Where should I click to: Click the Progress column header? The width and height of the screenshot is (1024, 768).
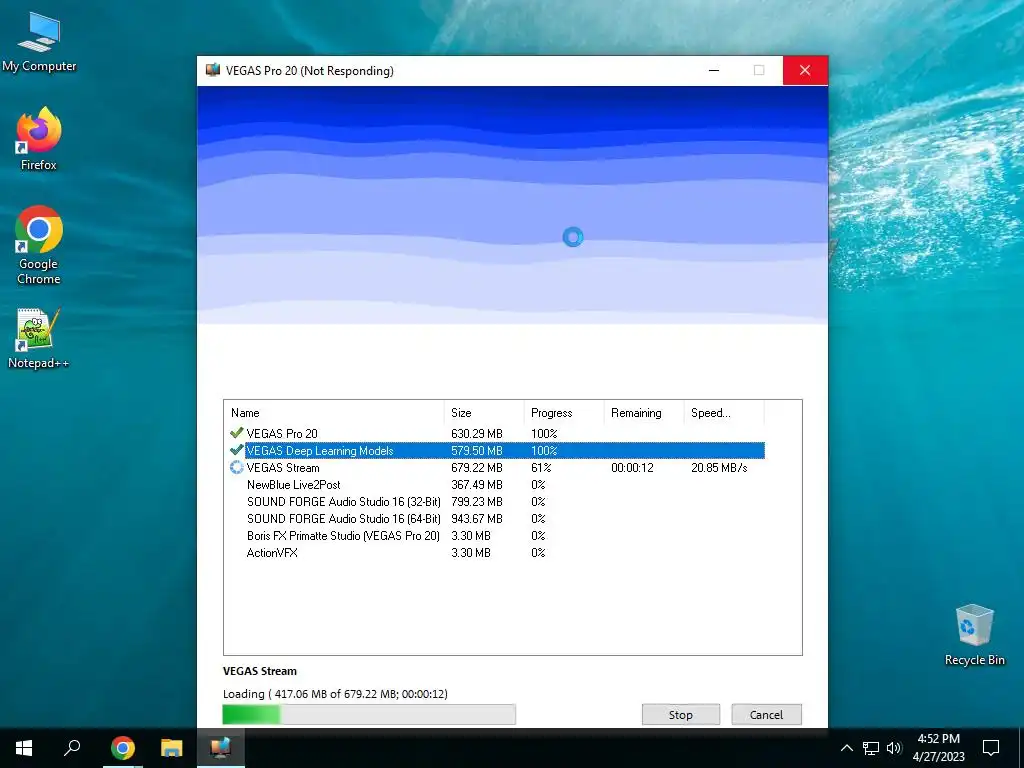click(564, 413)
